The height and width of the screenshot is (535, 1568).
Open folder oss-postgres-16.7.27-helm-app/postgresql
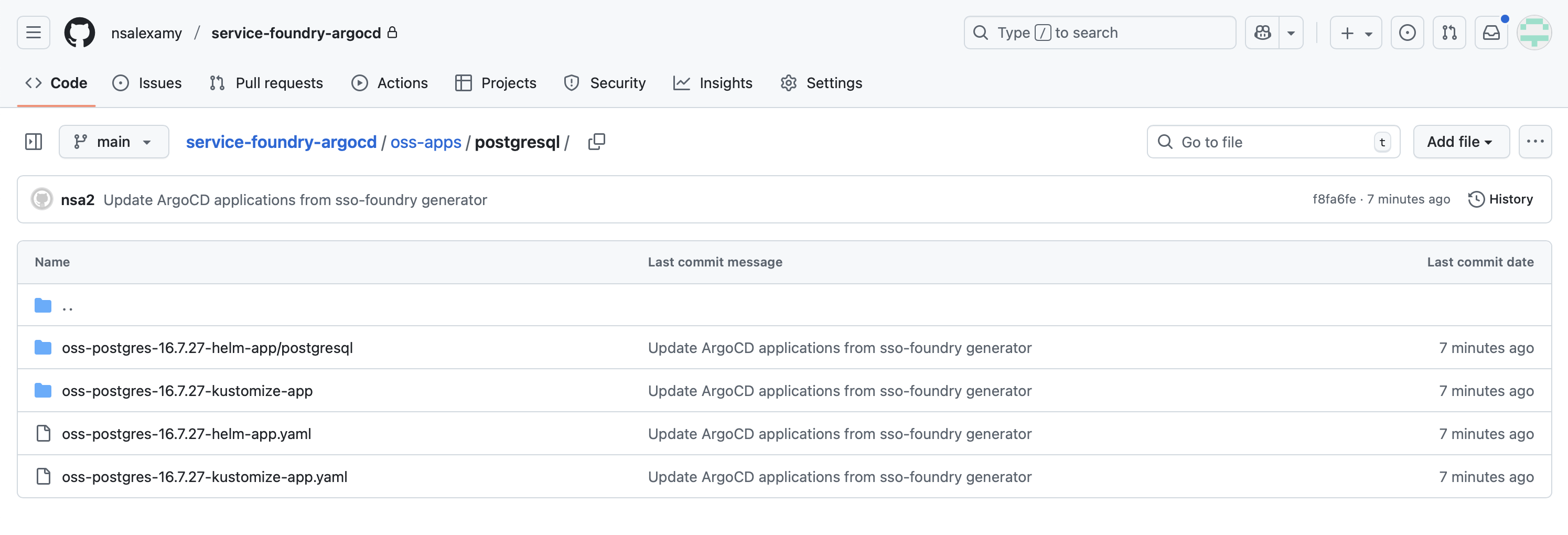207,348
